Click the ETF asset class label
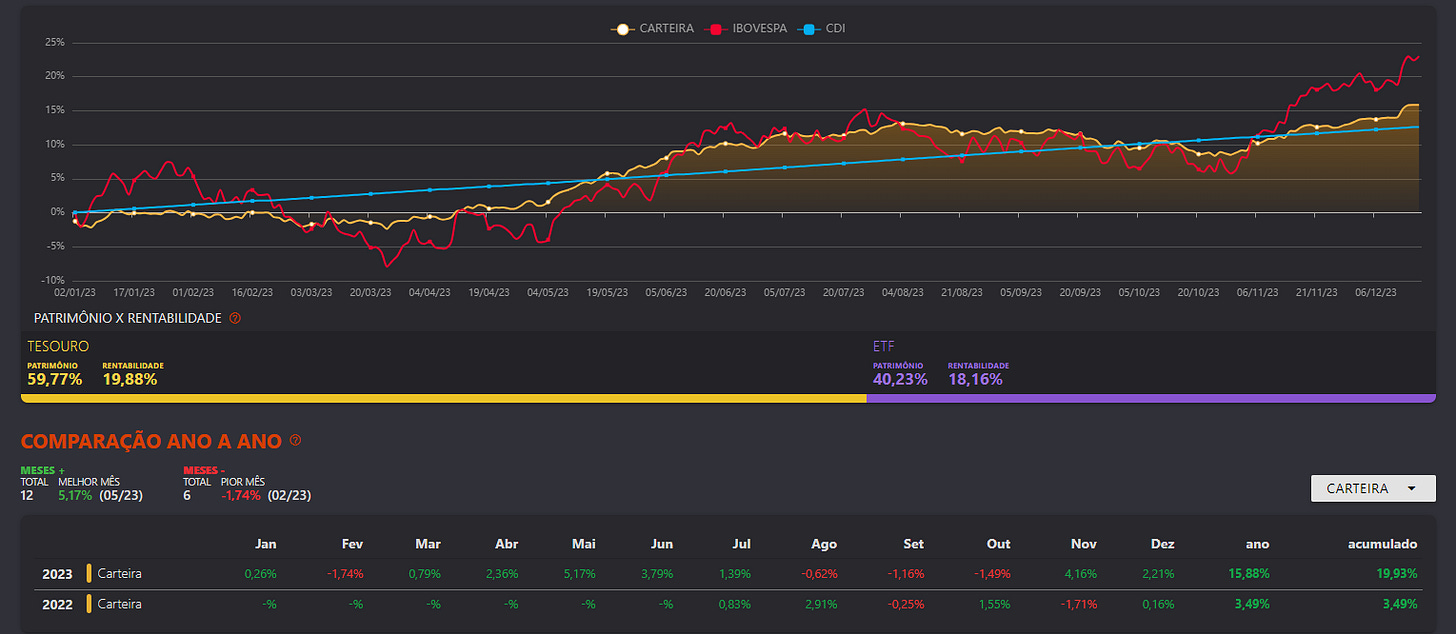1456x634 pixels. click(884, 346)
